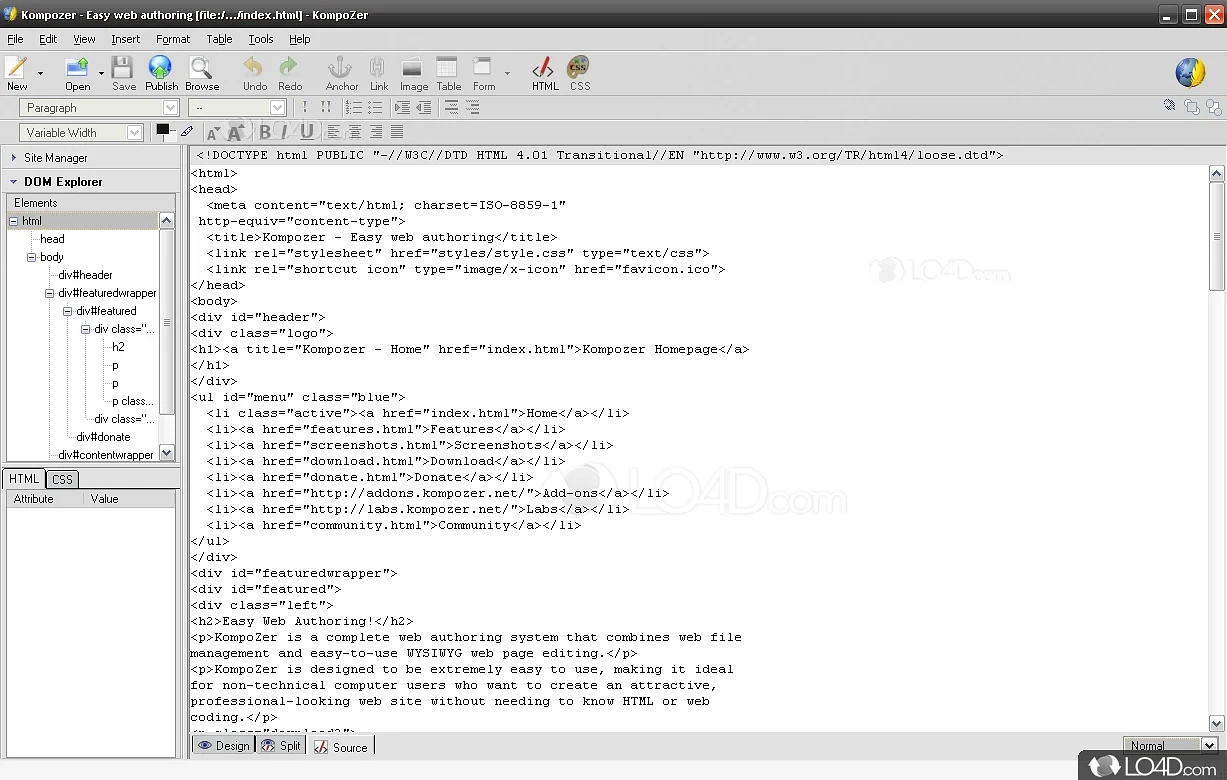Screen dimensions: 1227x780
Task: Redo the last undone action
Action: coord(290,73)
